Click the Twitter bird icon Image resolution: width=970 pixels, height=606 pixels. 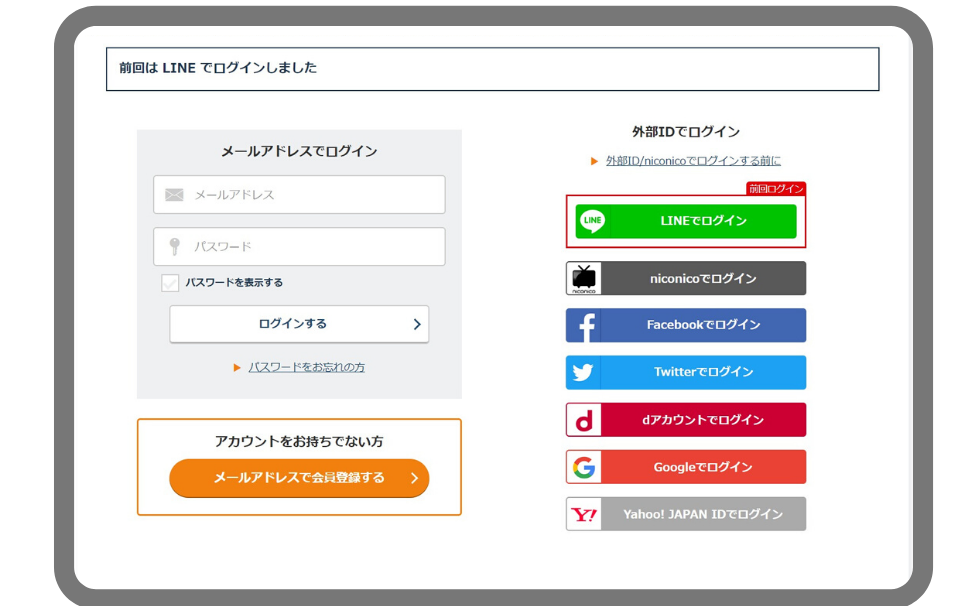pyautogui.click(x=583, y=372)
